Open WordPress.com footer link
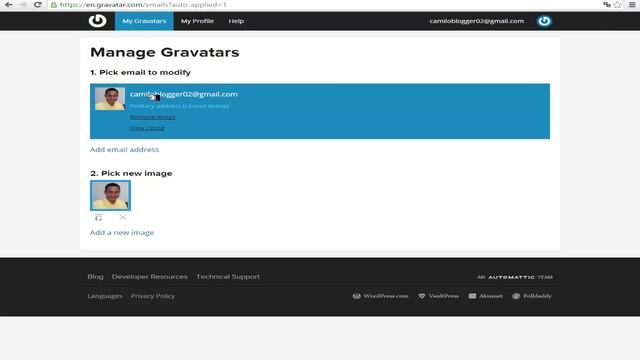Image resolution: width=640 pixels, height=360 pixels. (380, 296)
